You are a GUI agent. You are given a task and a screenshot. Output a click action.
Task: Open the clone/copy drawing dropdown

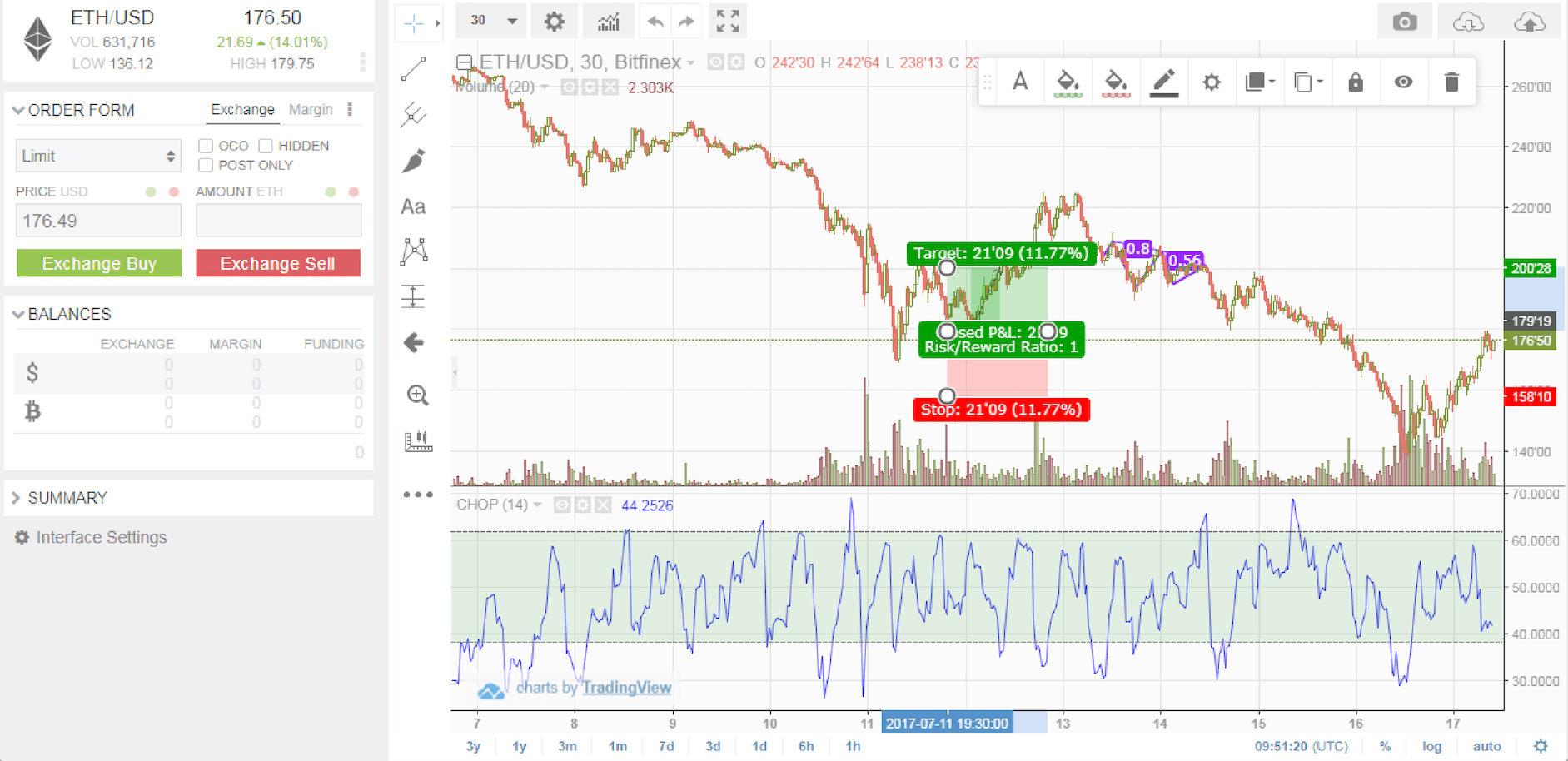pos(1307,82)
